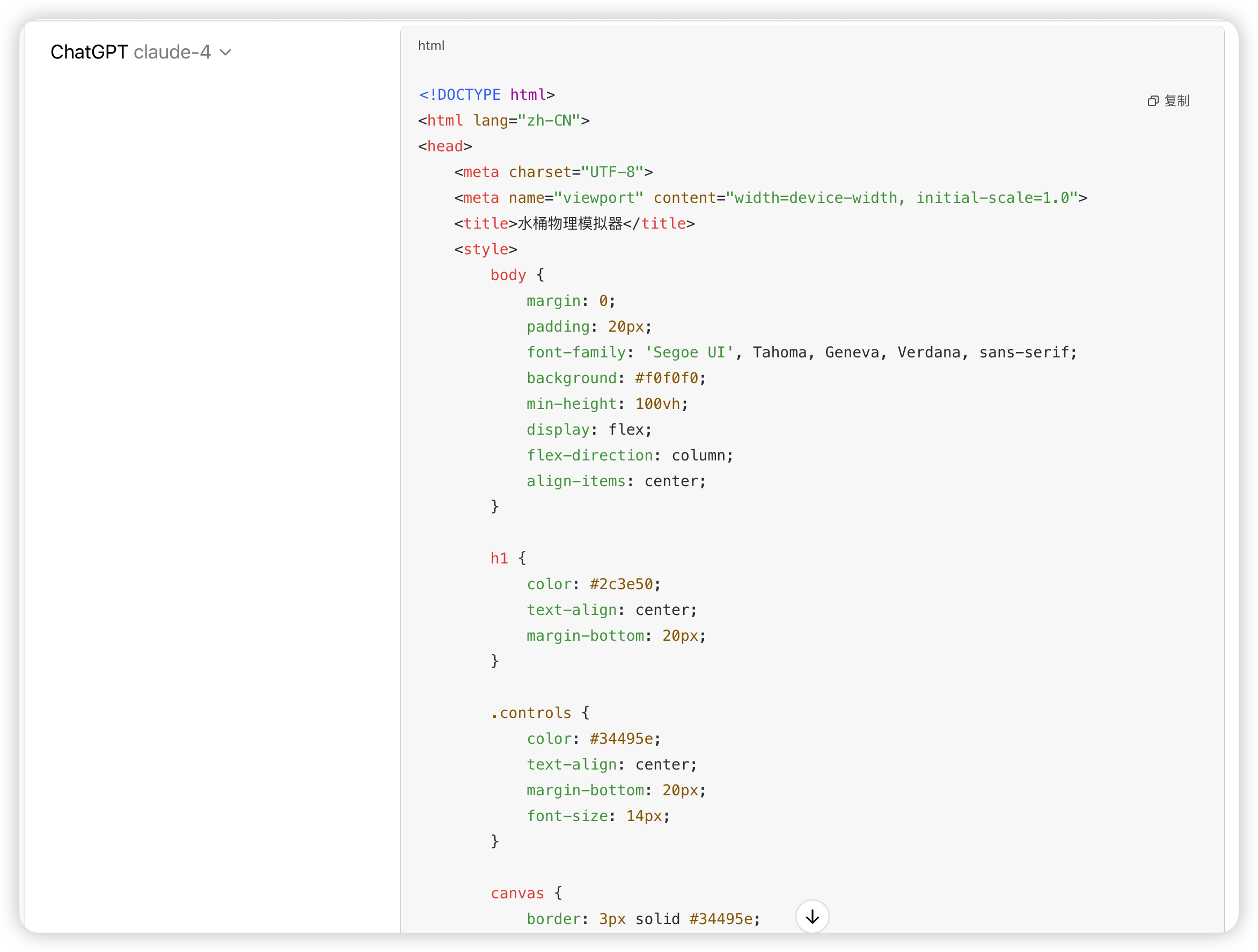Click the canvas selector line
The image size is (1258, 952).
click(x=517, y=894)
